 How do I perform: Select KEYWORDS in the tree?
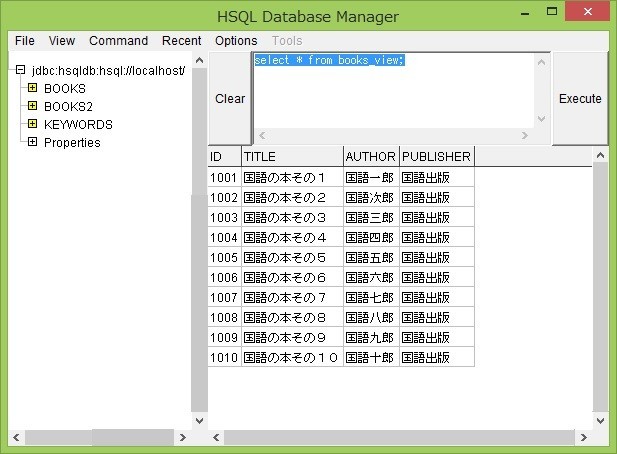point(78,125)
